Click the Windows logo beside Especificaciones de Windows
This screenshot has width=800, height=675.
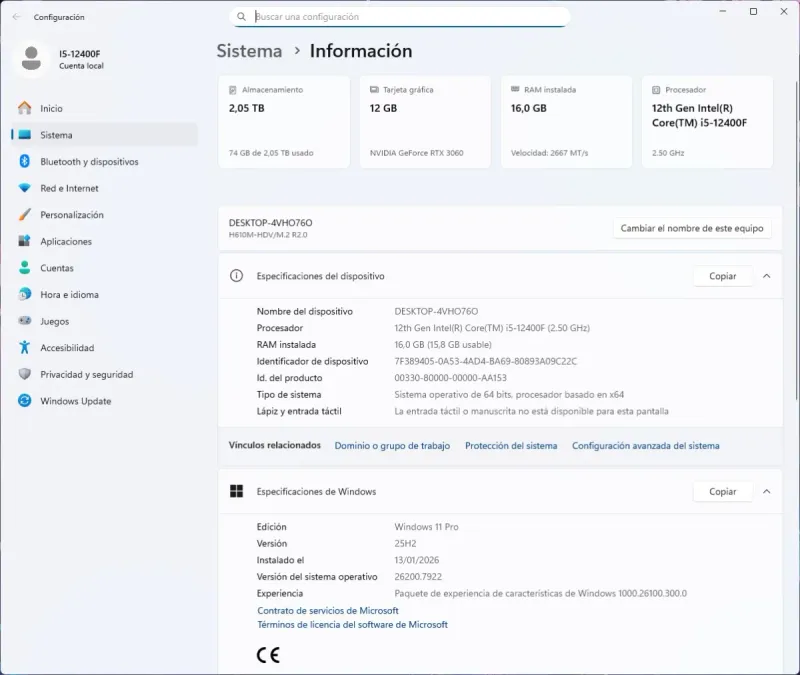coord(236,491)
